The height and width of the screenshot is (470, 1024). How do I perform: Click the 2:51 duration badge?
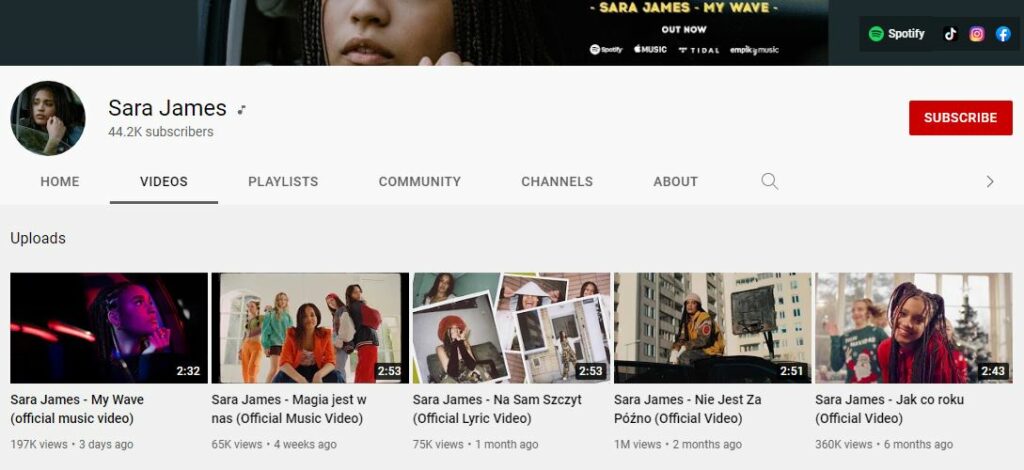(x=792, y=371)
